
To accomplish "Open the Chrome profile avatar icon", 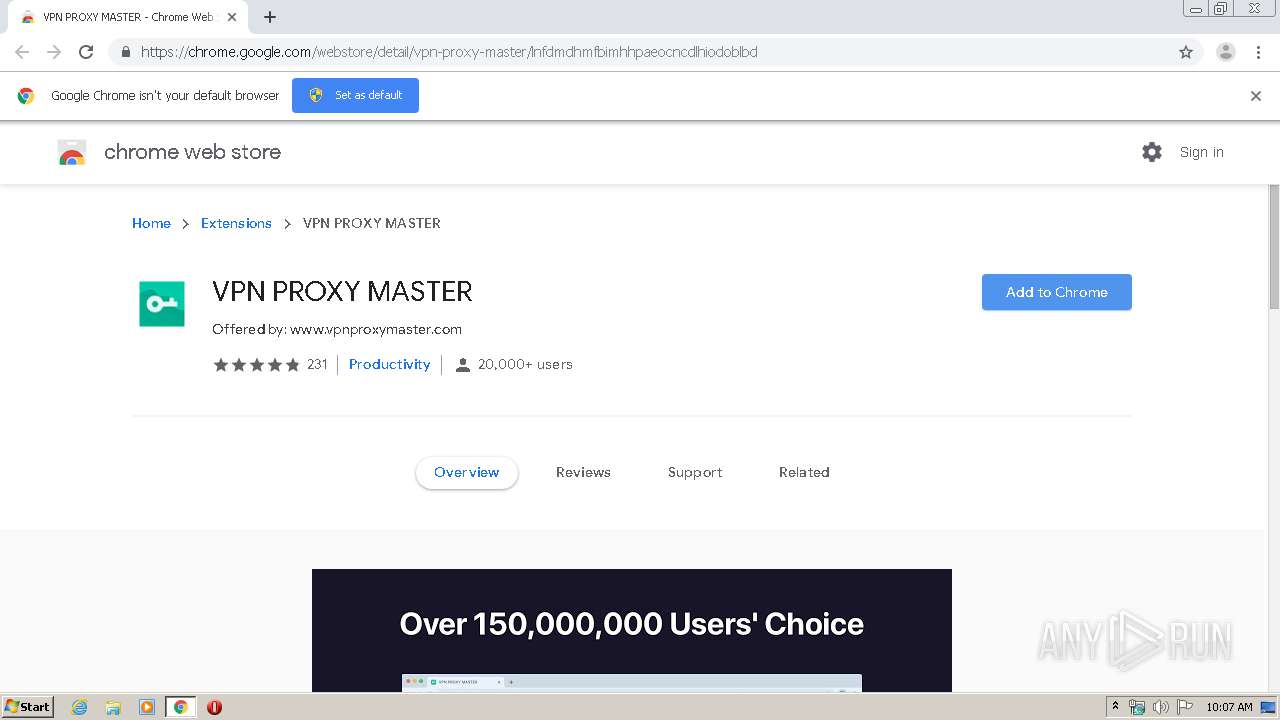I will (x=1226, y=52).
